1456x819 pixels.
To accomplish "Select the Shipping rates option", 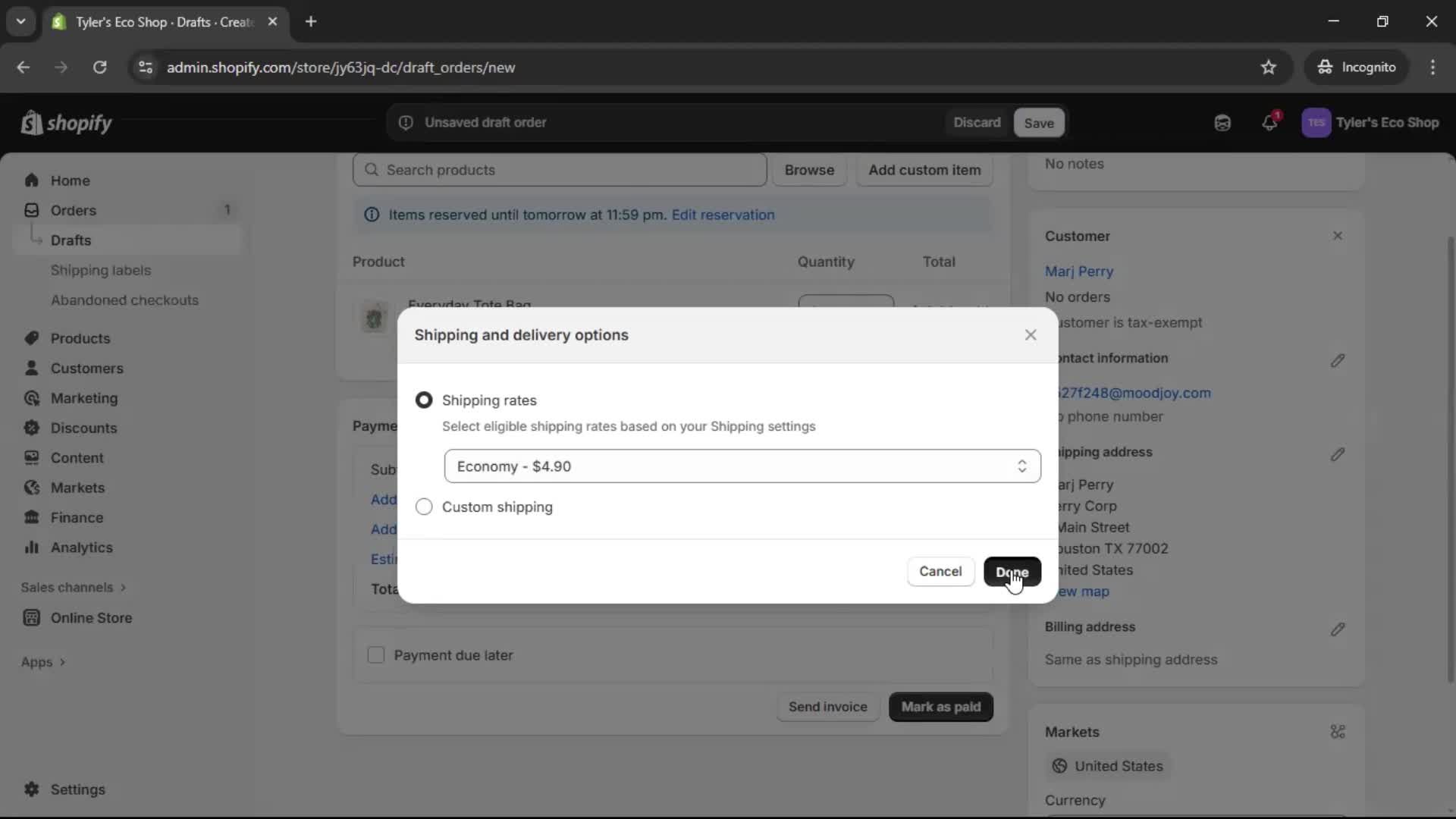I will pos(423,400).
